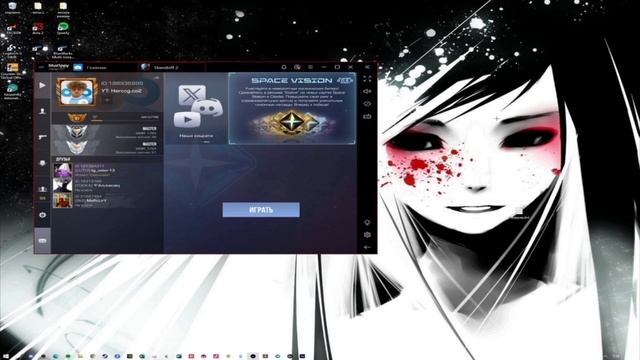
Task: Click the BlueStacks volume speaker icon
Action: click(367, 91)
